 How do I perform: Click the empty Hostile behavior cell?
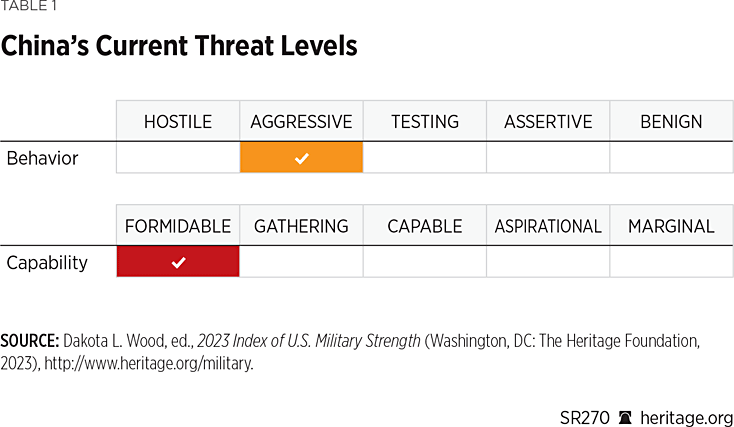point(178,158)
